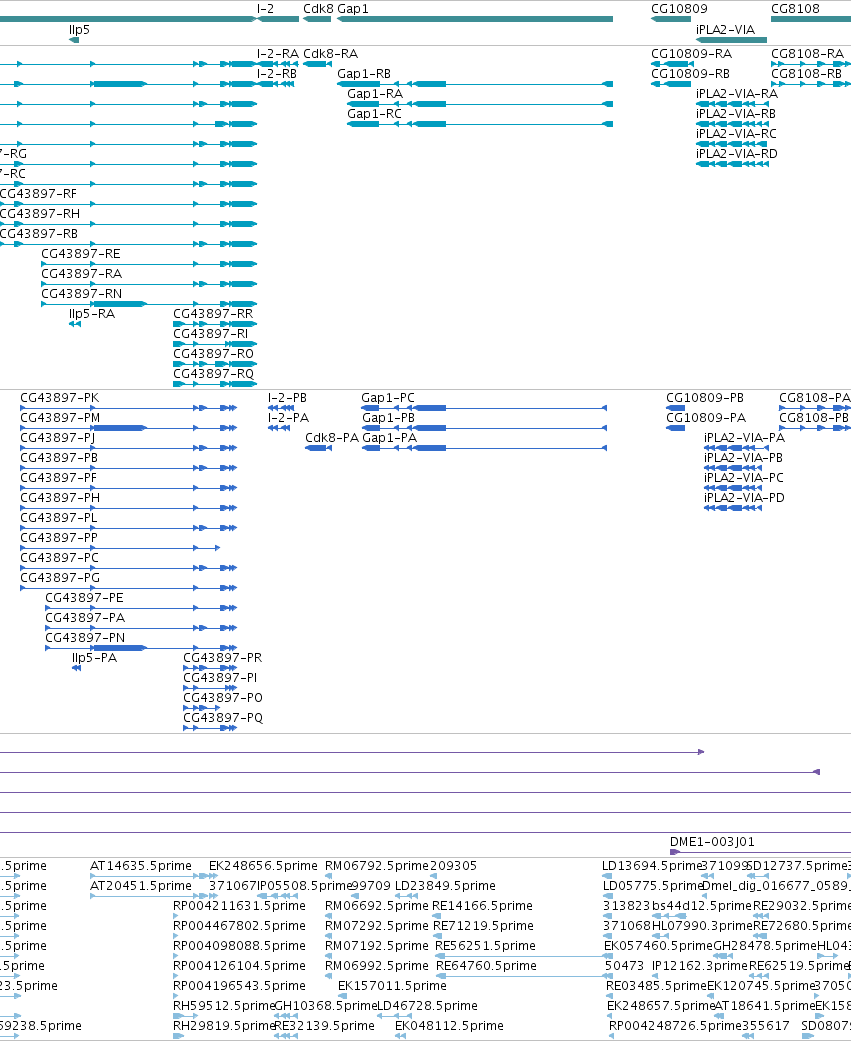Select the CG43897-PO protein label
Viewport: 851px width, 1041px height.
pyautogui.click(x=223, y=697)
